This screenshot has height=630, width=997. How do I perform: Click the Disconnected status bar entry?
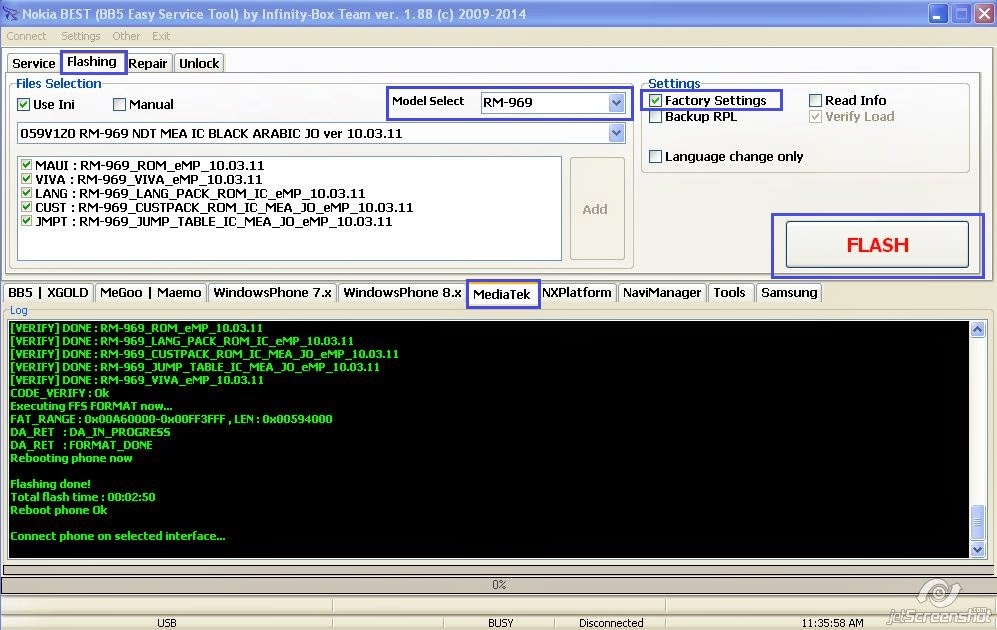coord(611,623)
